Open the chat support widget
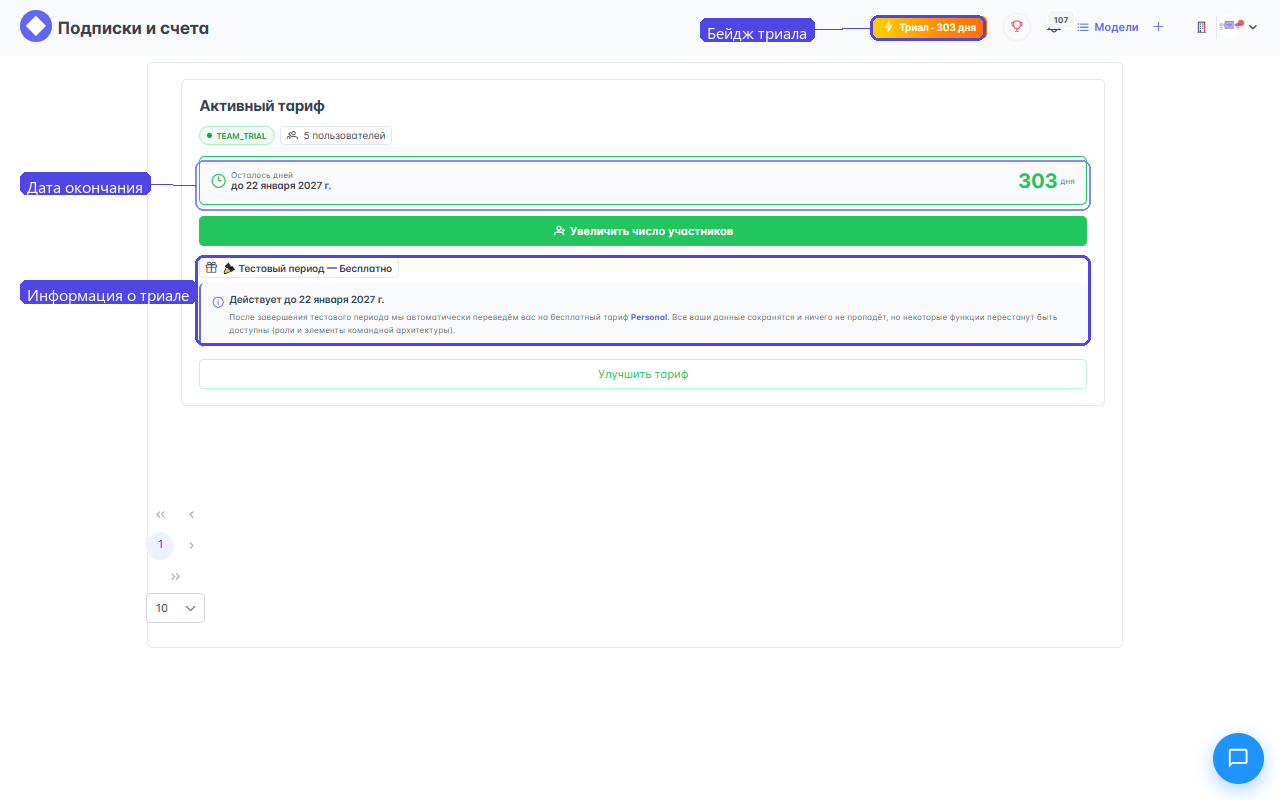Screen dimensions: 1280x800 tap(1237, 757)
